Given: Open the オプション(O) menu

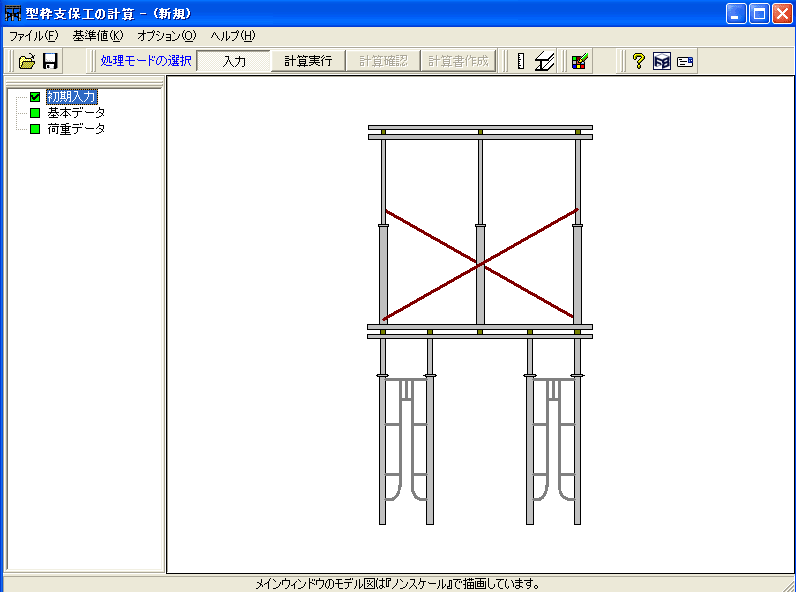Looking at the screenshot, I should tap(167, 36).
